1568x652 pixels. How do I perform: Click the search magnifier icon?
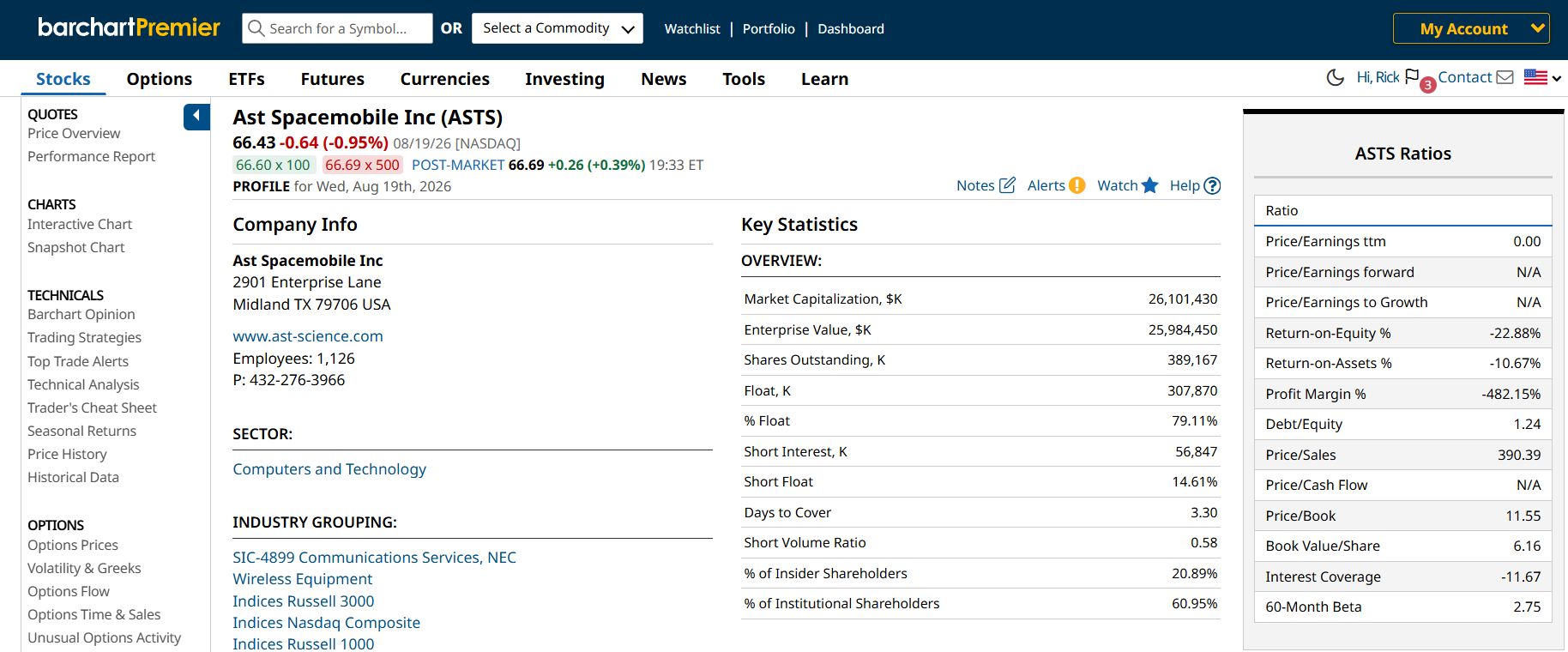pyautogui.click(x=256, y=28)
